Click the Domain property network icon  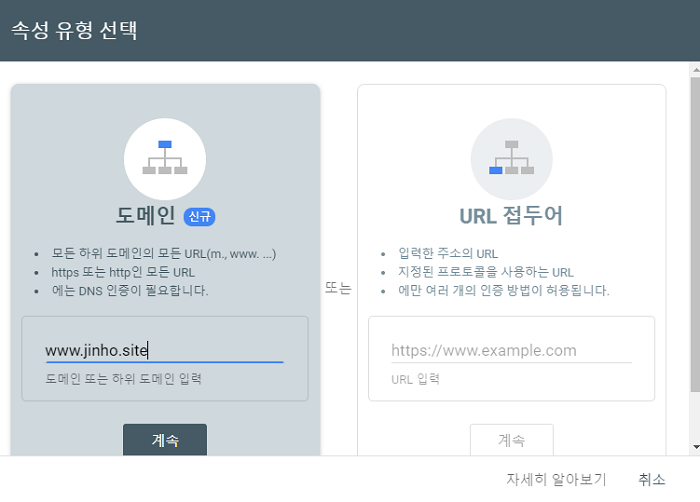[165, 158]
